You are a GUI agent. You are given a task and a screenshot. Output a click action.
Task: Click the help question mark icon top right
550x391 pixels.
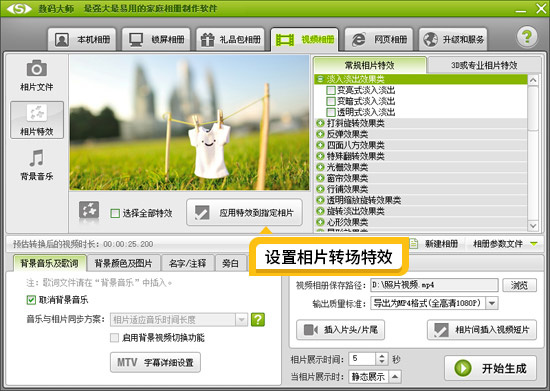(526, 37)
